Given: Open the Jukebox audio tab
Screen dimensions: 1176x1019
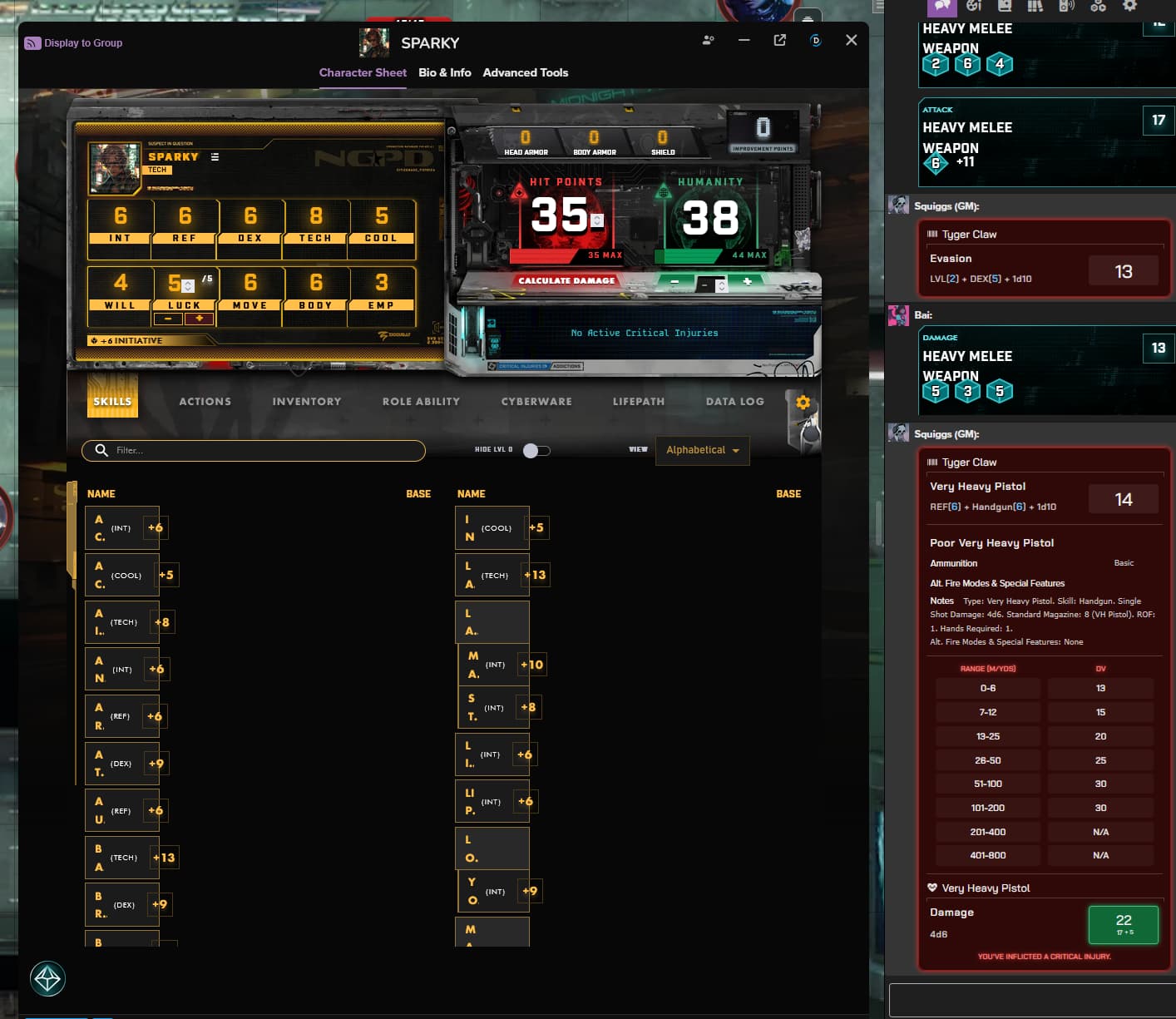Looking at the screenshot, I should coord(1066,6).
